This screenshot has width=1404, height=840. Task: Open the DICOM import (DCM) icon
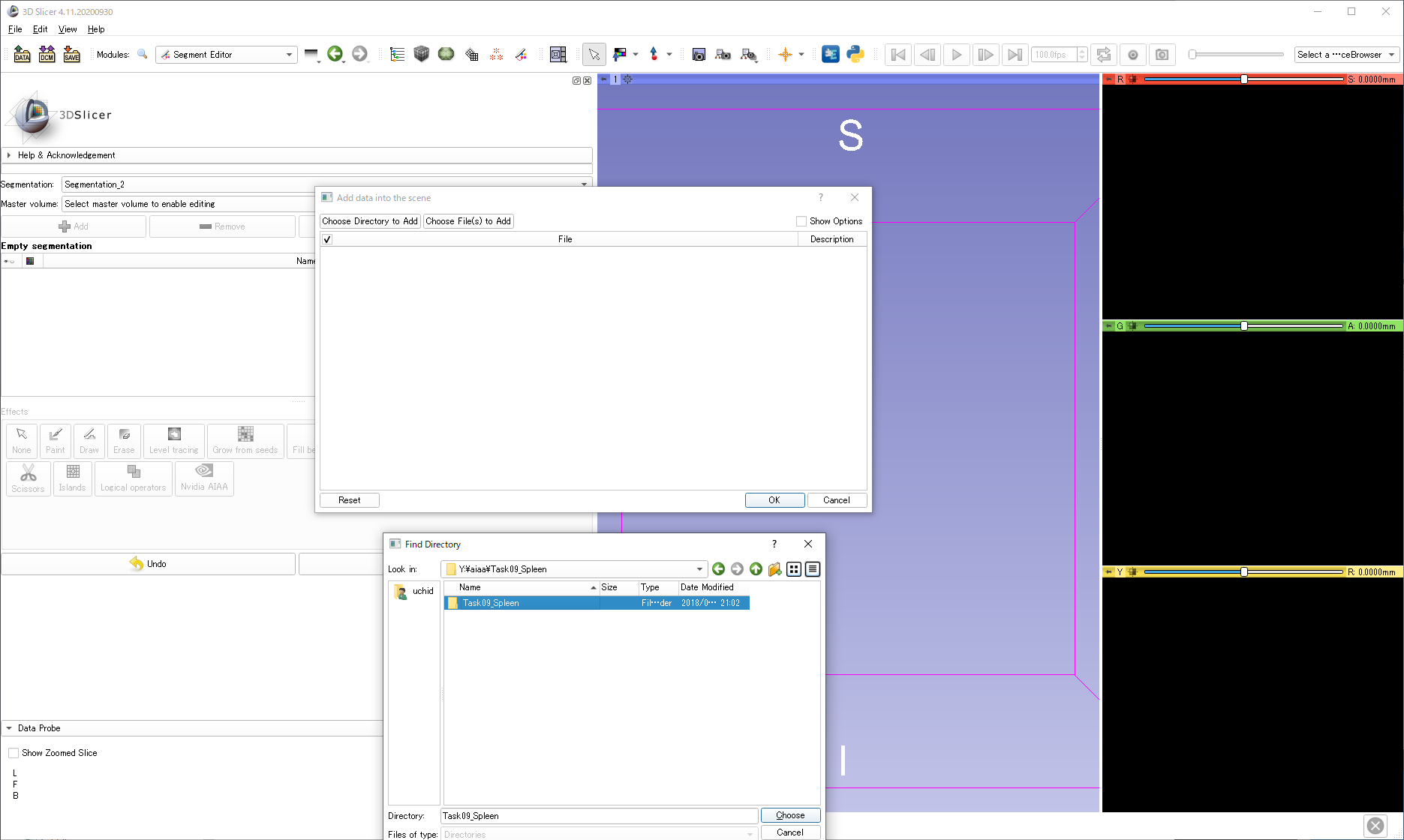pos(47,54)
